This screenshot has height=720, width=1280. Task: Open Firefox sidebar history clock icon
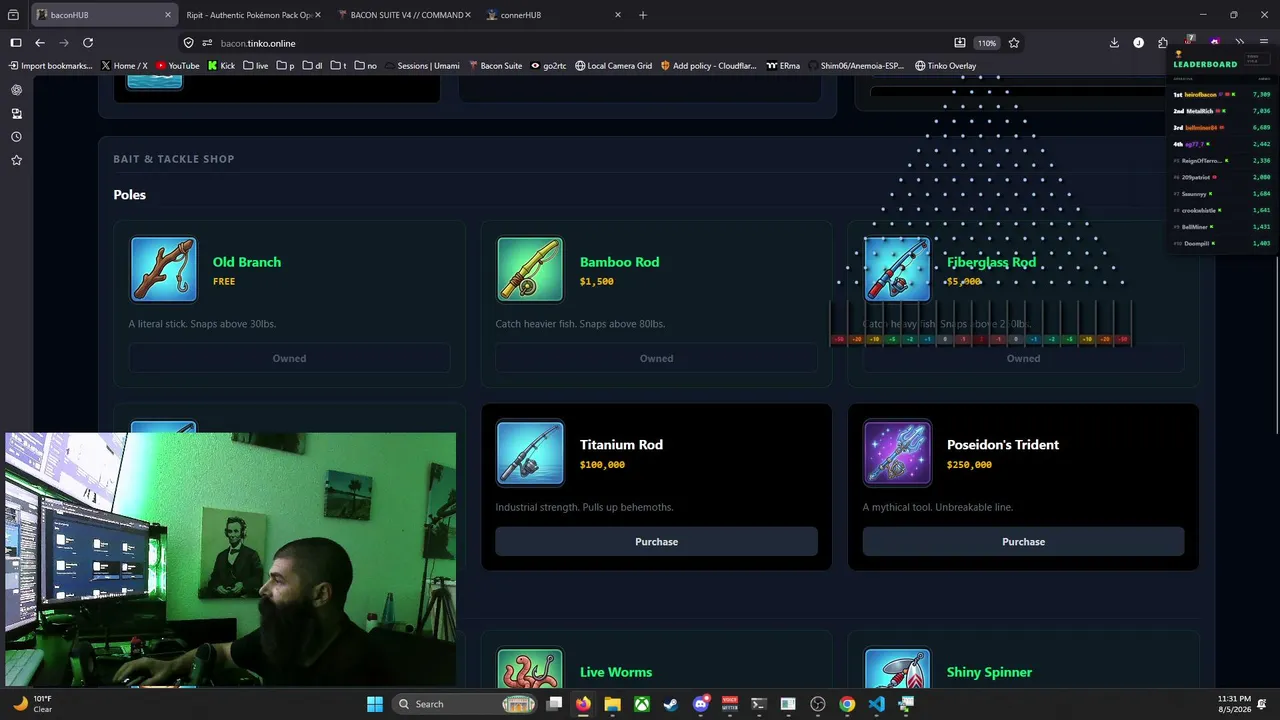click(x=16, y=137)
